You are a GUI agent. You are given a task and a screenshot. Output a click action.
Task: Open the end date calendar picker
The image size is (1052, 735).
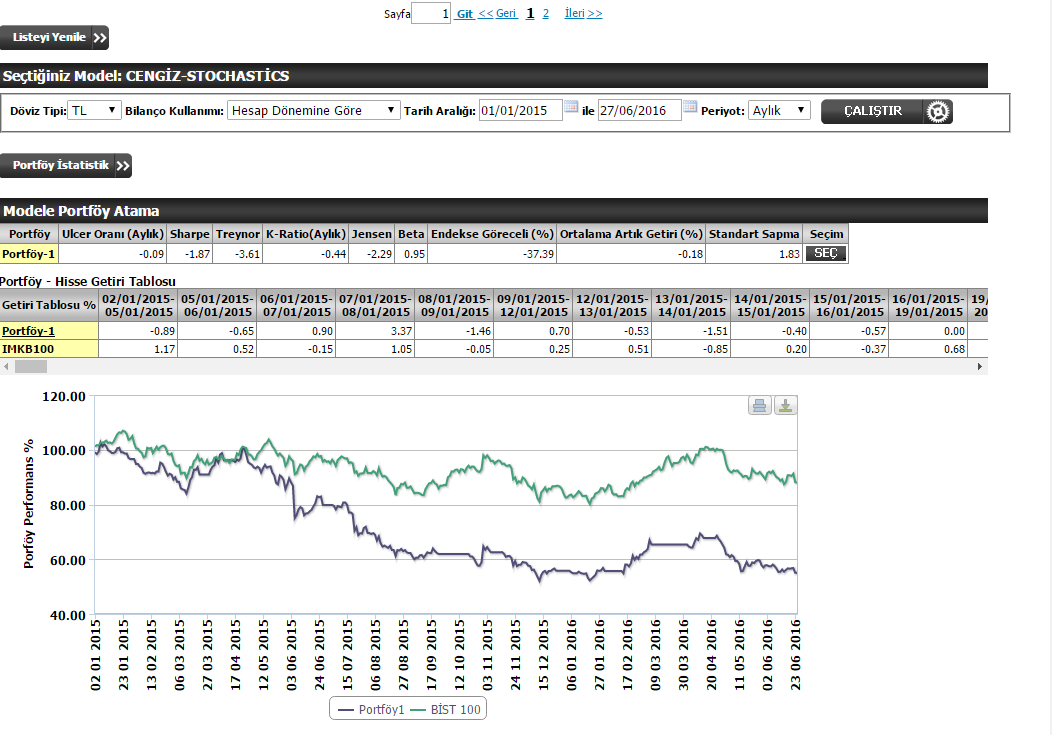pyautogui.click(x=690, y=106)
